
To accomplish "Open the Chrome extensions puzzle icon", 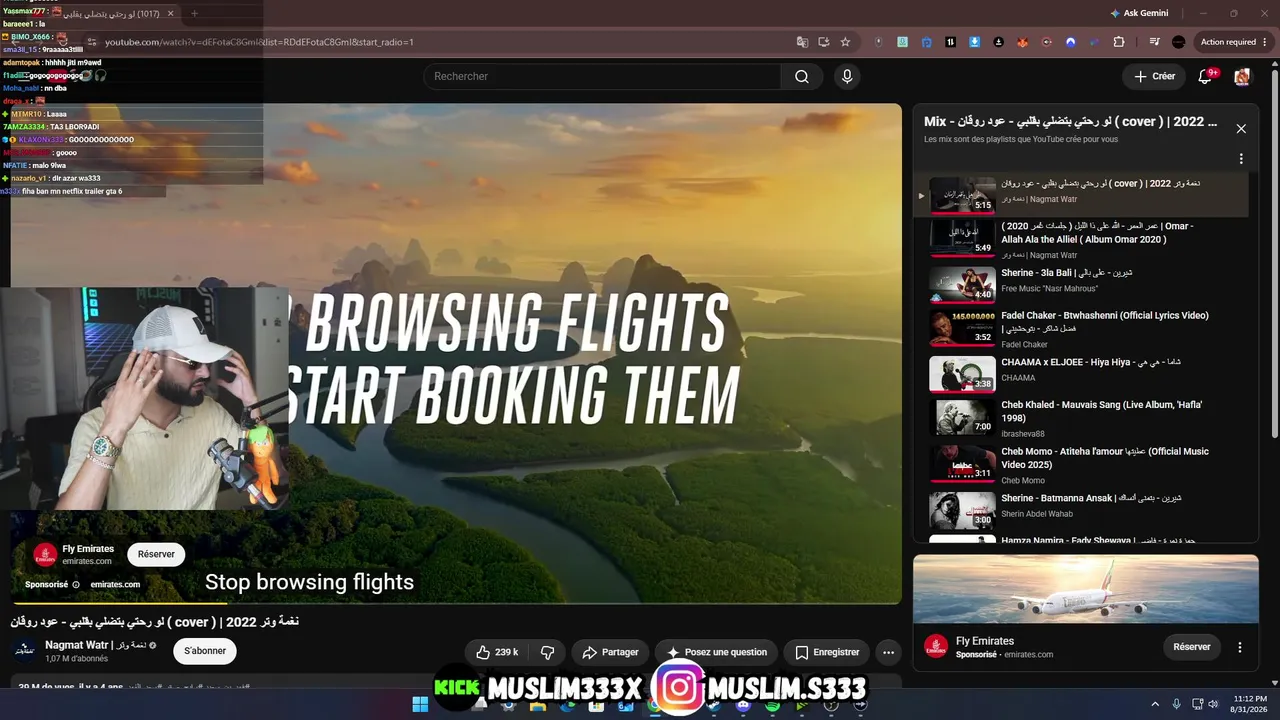I will coord(1119,42).
